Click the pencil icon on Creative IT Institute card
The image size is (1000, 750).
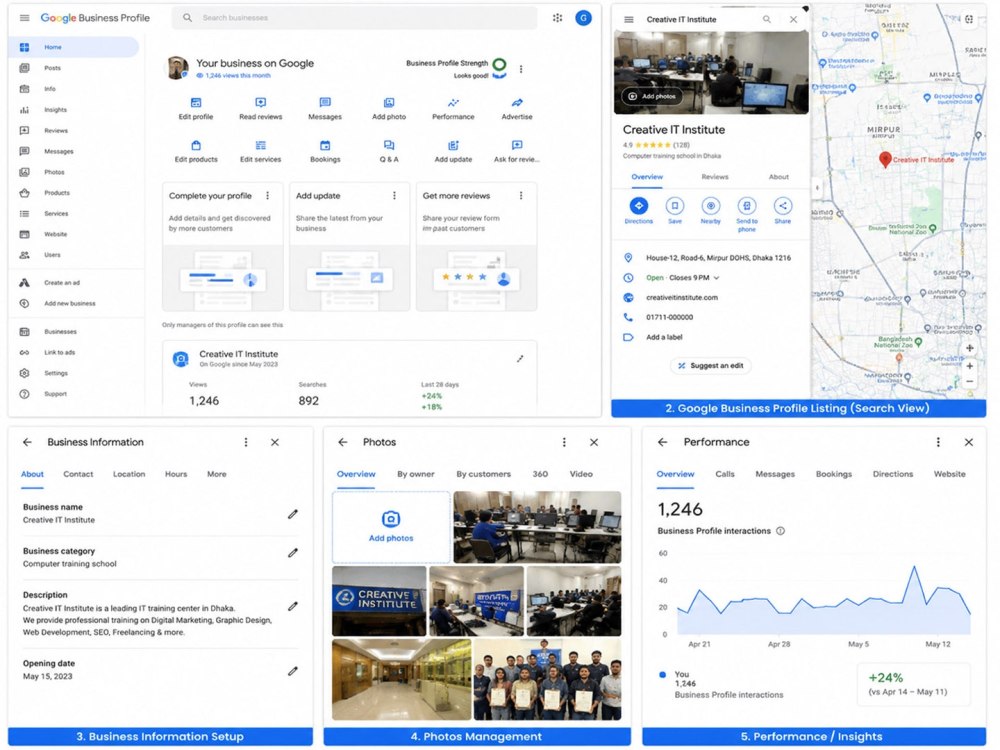pyautogui.click(x=520, y=359)
